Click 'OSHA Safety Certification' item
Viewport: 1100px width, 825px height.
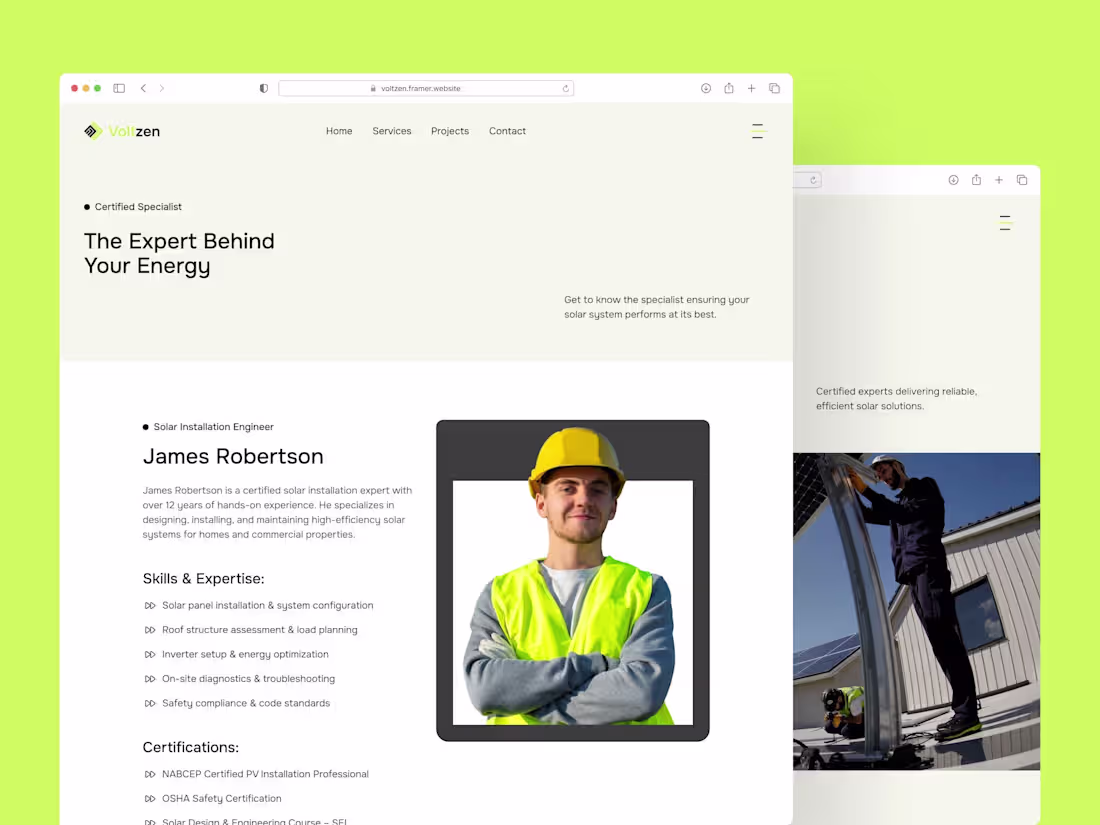coord(222,798)
